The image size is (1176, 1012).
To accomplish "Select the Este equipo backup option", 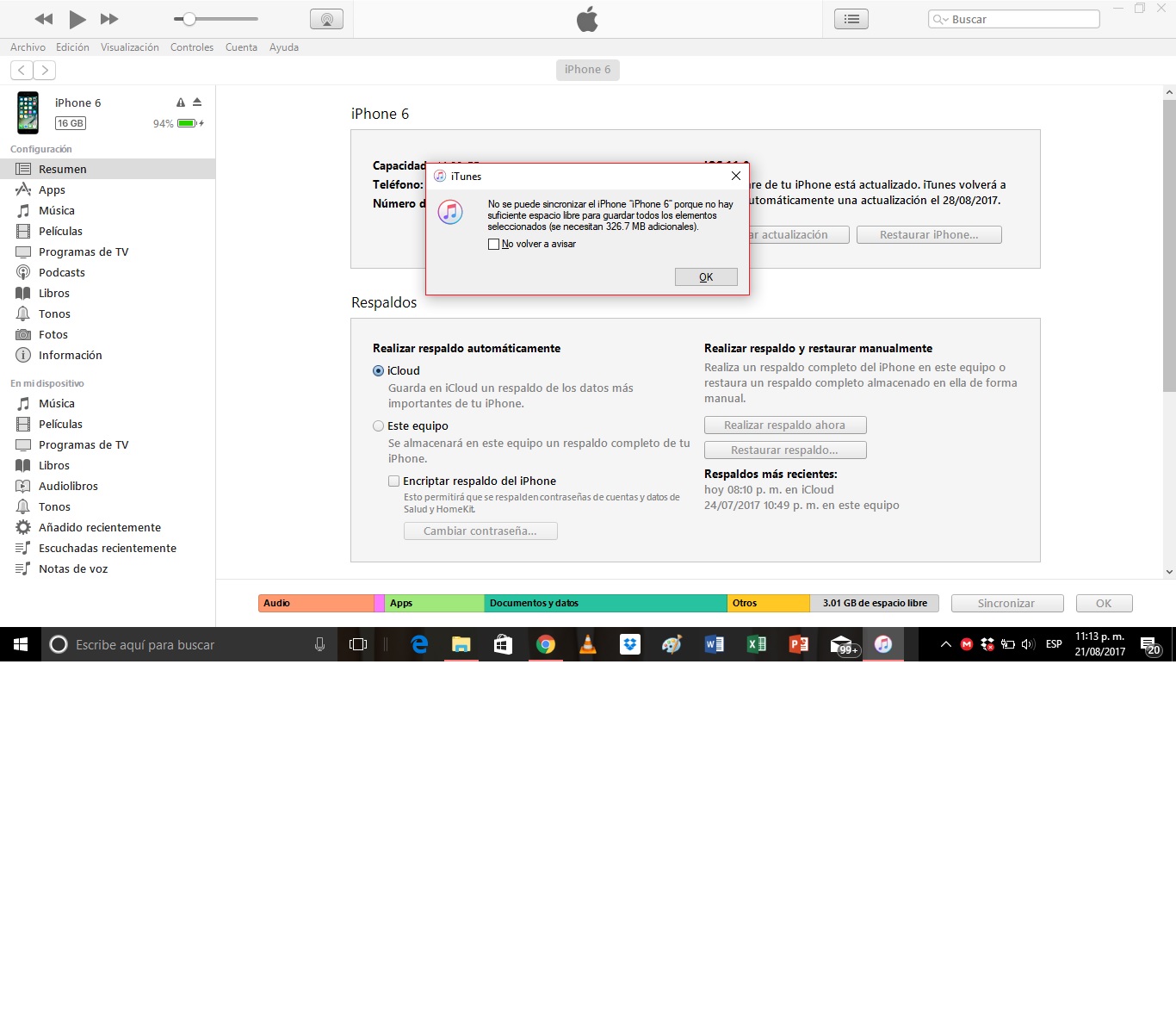I will 378,426.
